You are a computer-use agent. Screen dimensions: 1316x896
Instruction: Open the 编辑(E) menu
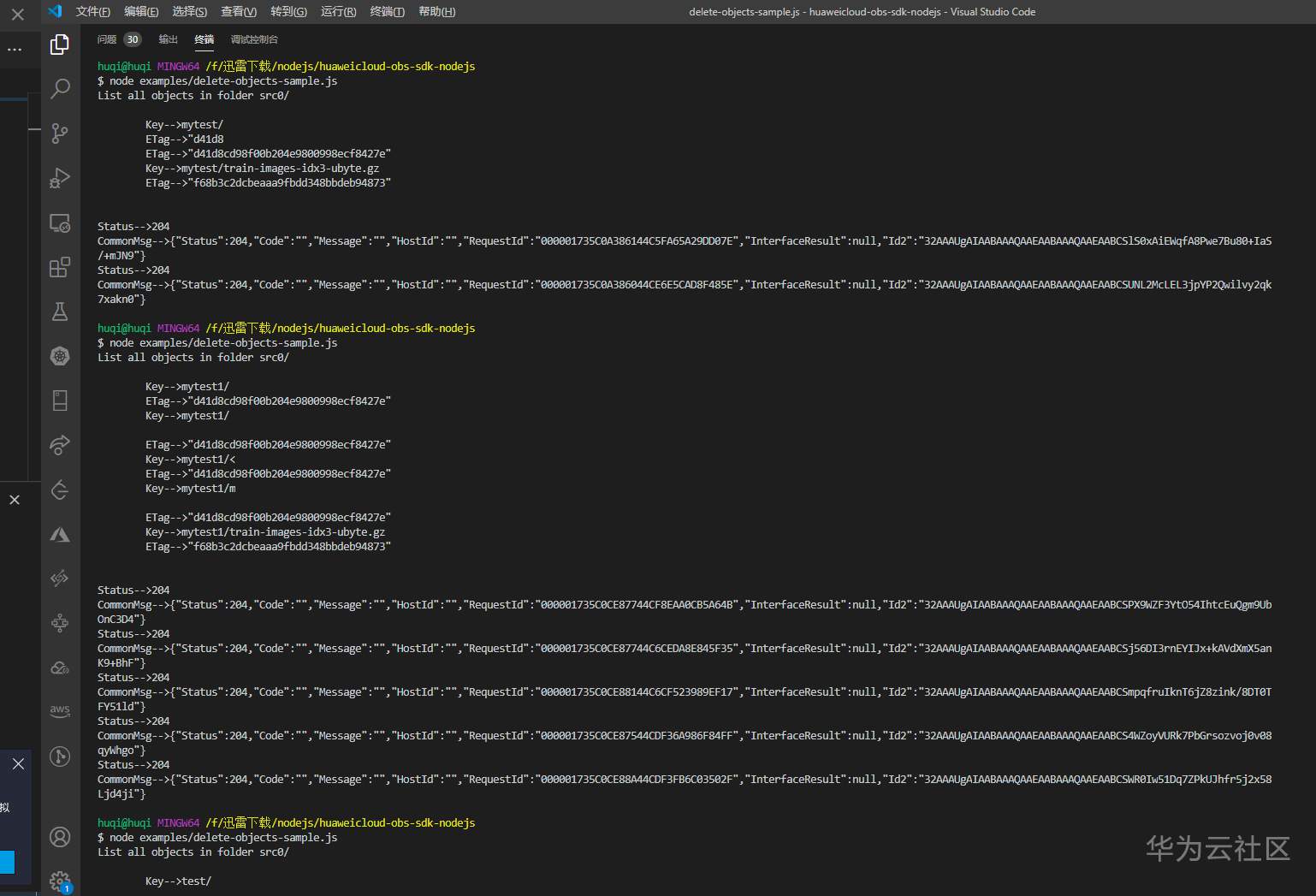(x=141, y=12)
